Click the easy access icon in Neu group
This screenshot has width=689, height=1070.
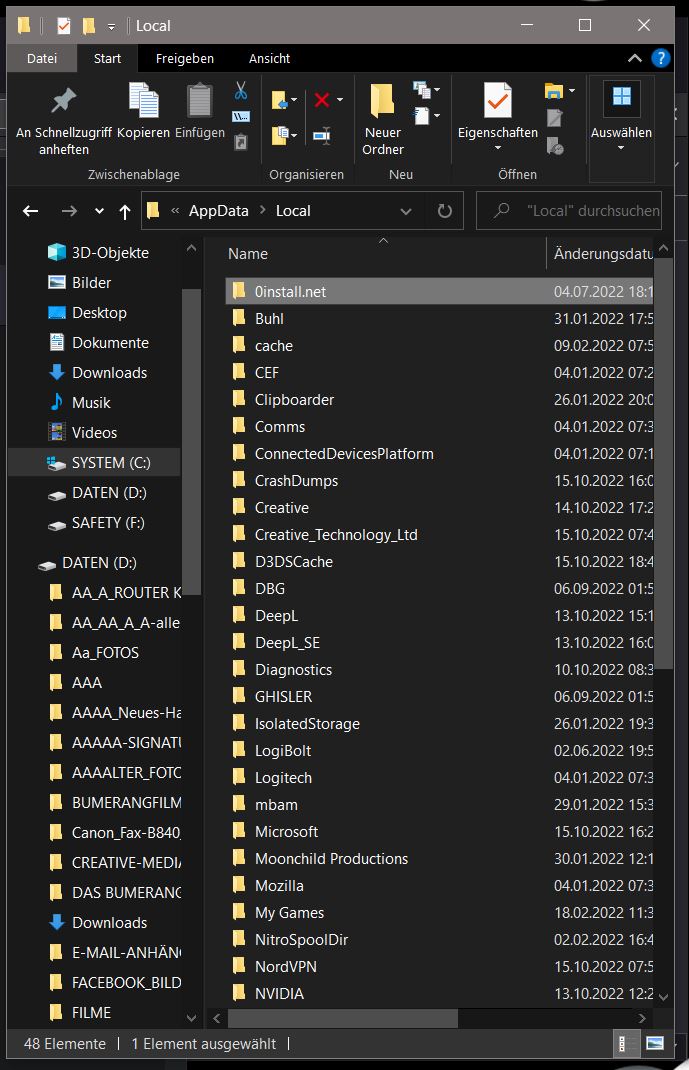tap(422, 115)
